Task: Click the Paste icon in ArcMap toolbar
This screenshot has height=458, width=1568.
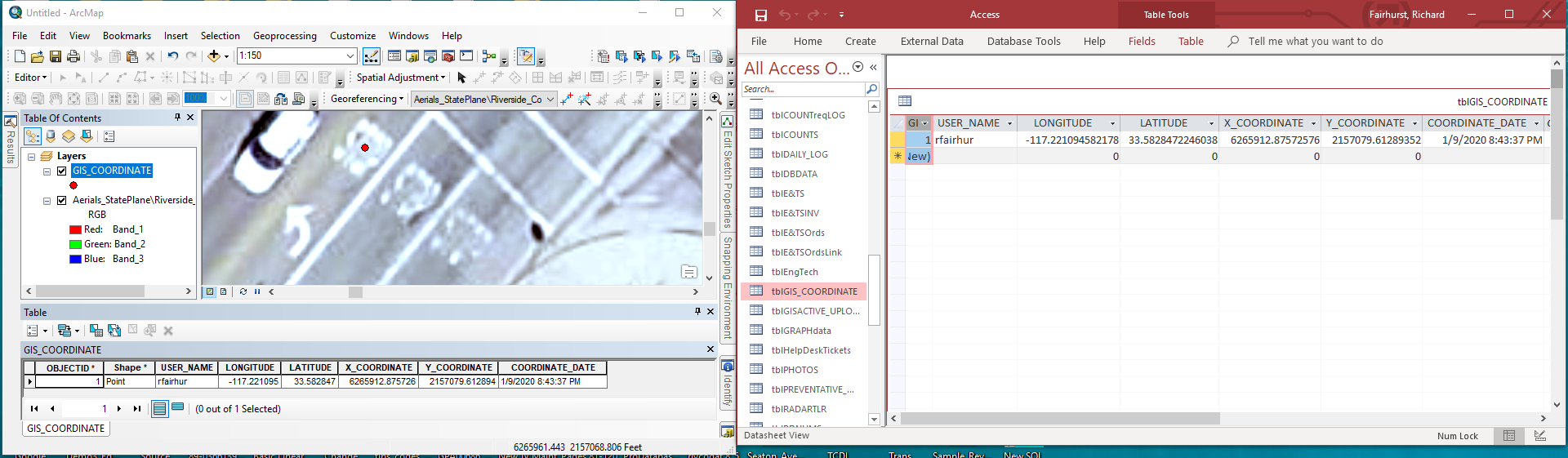Action: pos(132,56)
